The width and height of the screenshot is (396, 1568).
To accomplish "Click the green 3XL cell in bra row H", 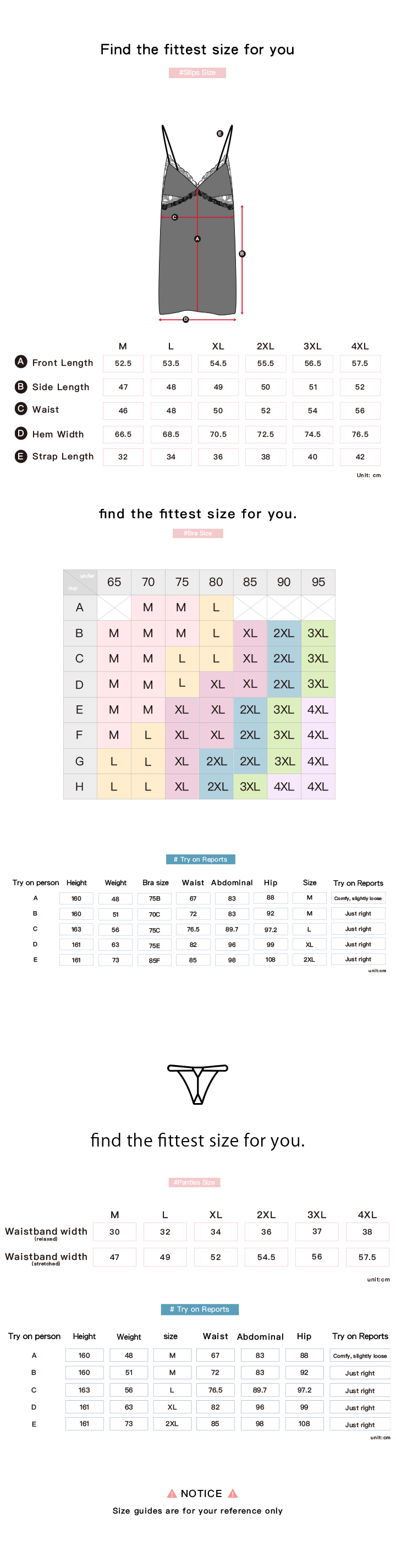I will [249, 786].
